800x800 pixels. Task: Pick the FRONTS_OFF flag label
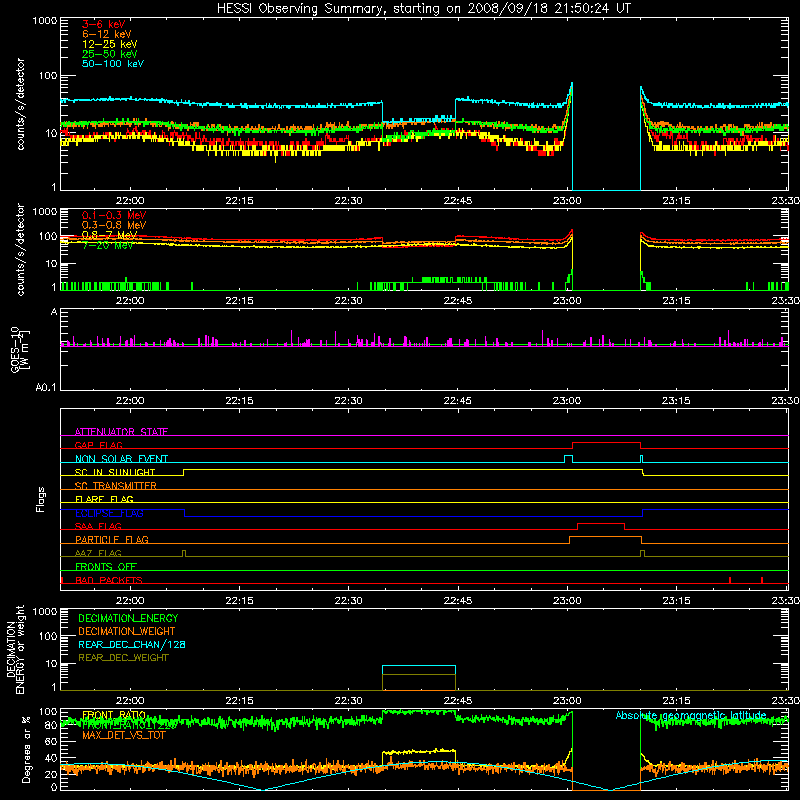coord(106,566)
